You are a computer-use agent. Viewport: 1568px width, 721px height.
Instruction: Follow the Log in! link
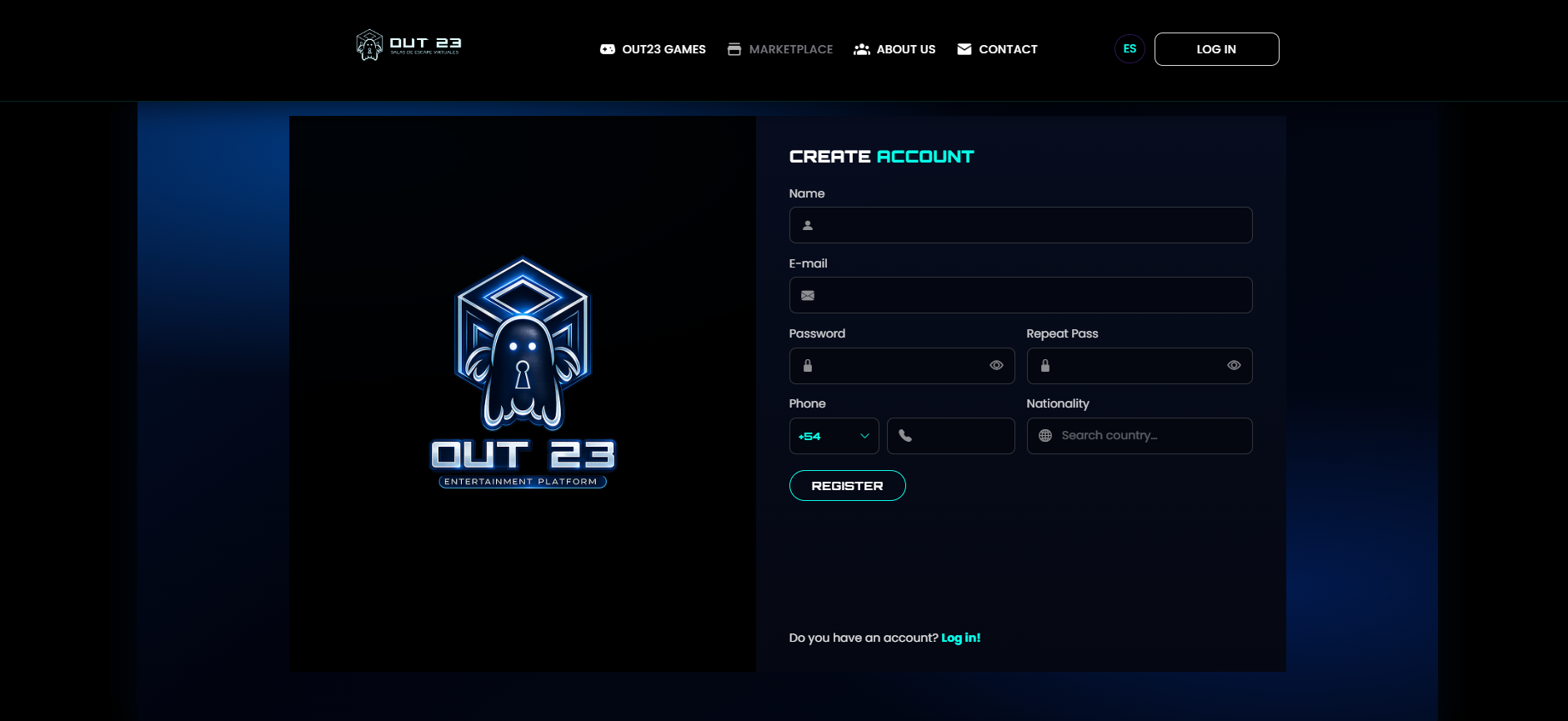point(961,638)
